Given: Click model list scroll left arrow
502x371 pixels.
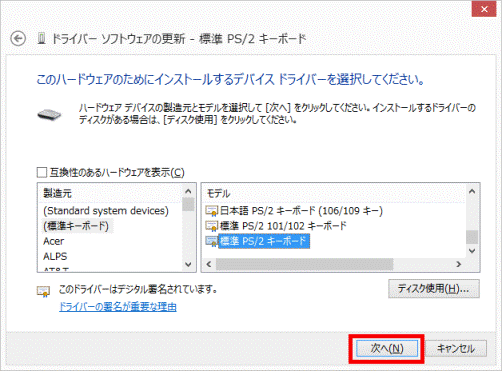Looking at the screenshot, I should [x=209, y=264].
